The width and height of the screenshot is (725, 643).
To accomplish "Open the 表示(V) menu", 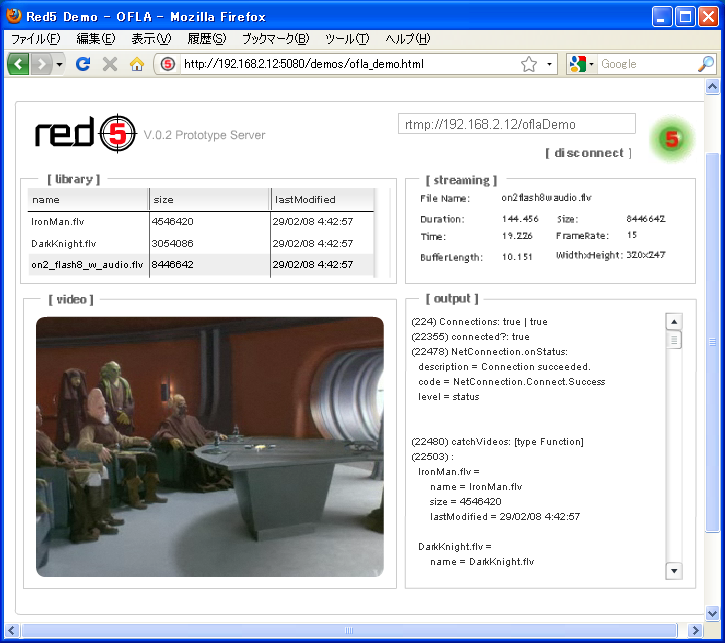I will [x=151, y=39].
